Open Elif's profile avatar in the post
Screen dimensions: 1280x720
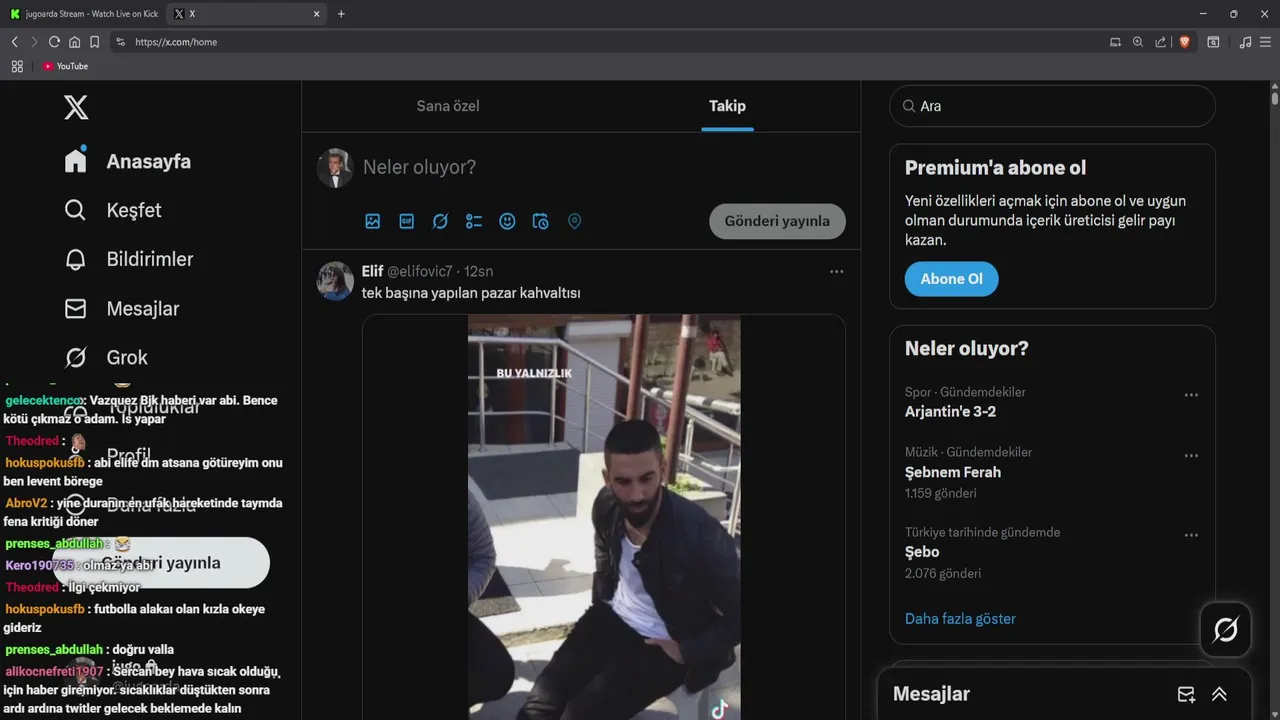[335, 281]
